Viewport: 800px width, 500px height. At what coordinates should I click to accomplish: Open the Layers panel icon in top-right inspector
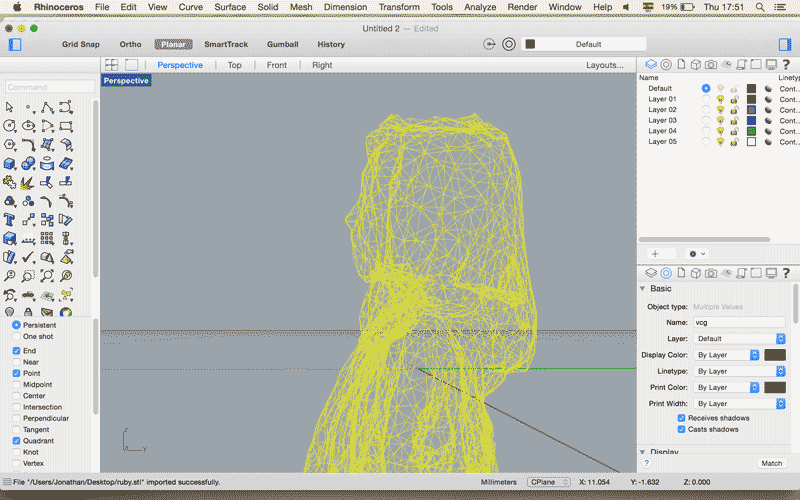tap(651, 64)
